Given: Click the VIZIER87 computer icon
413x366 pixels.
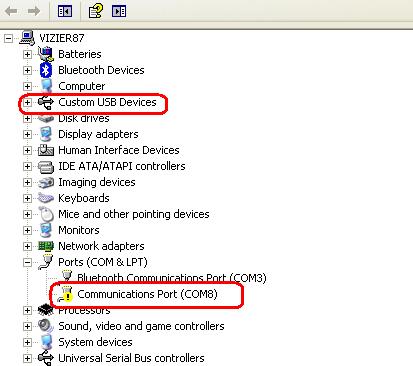Looking at the screenshot, I should 27,38.
